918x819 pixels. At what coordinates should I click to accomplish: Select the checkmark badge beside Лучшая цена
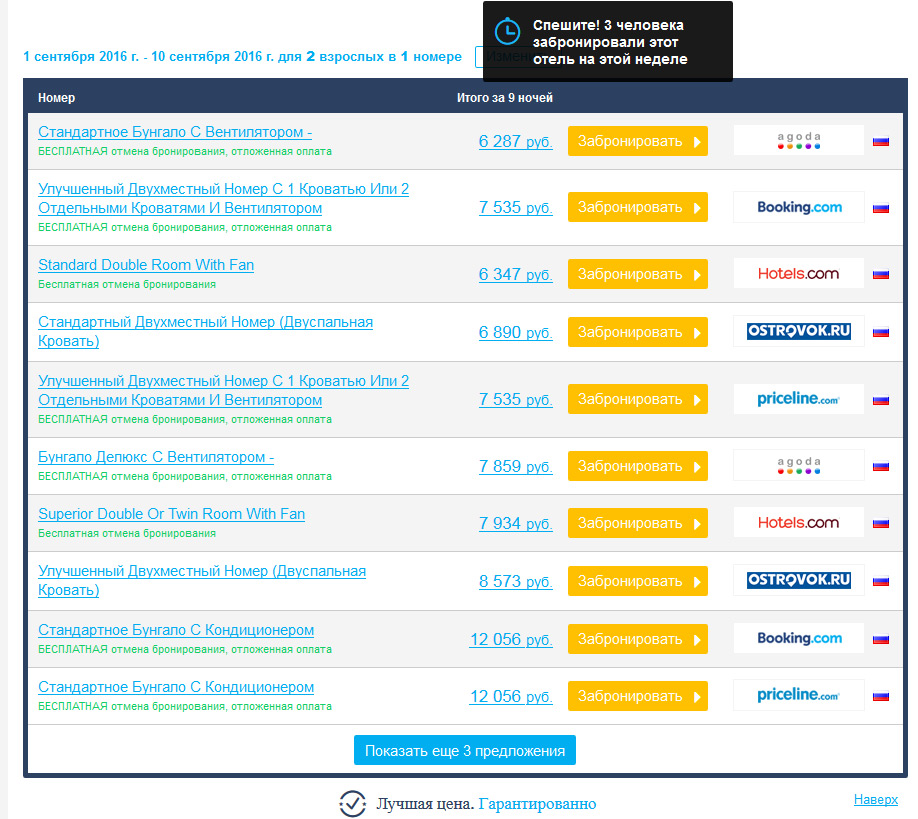(352, 803)
